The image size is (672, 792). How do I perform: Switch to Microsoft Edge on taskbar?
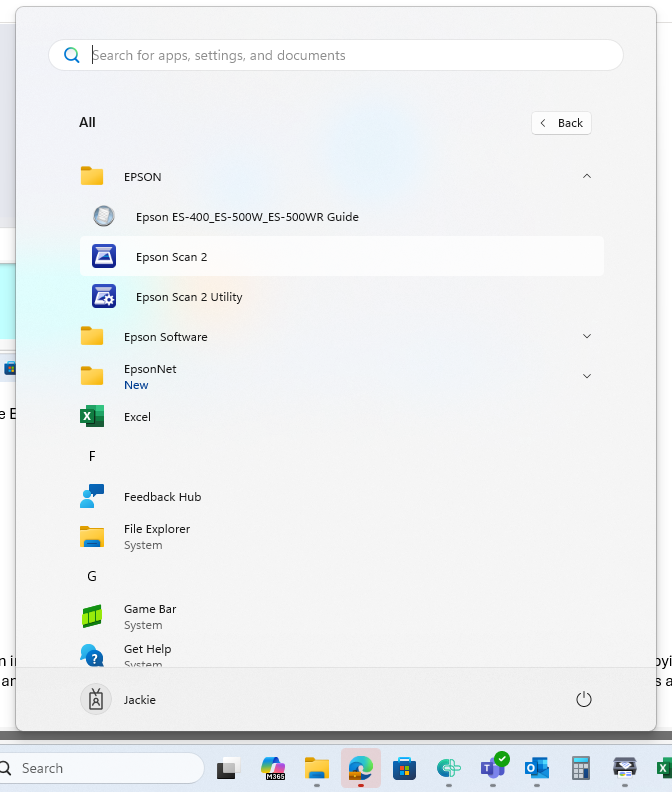(x=361, y=768)
